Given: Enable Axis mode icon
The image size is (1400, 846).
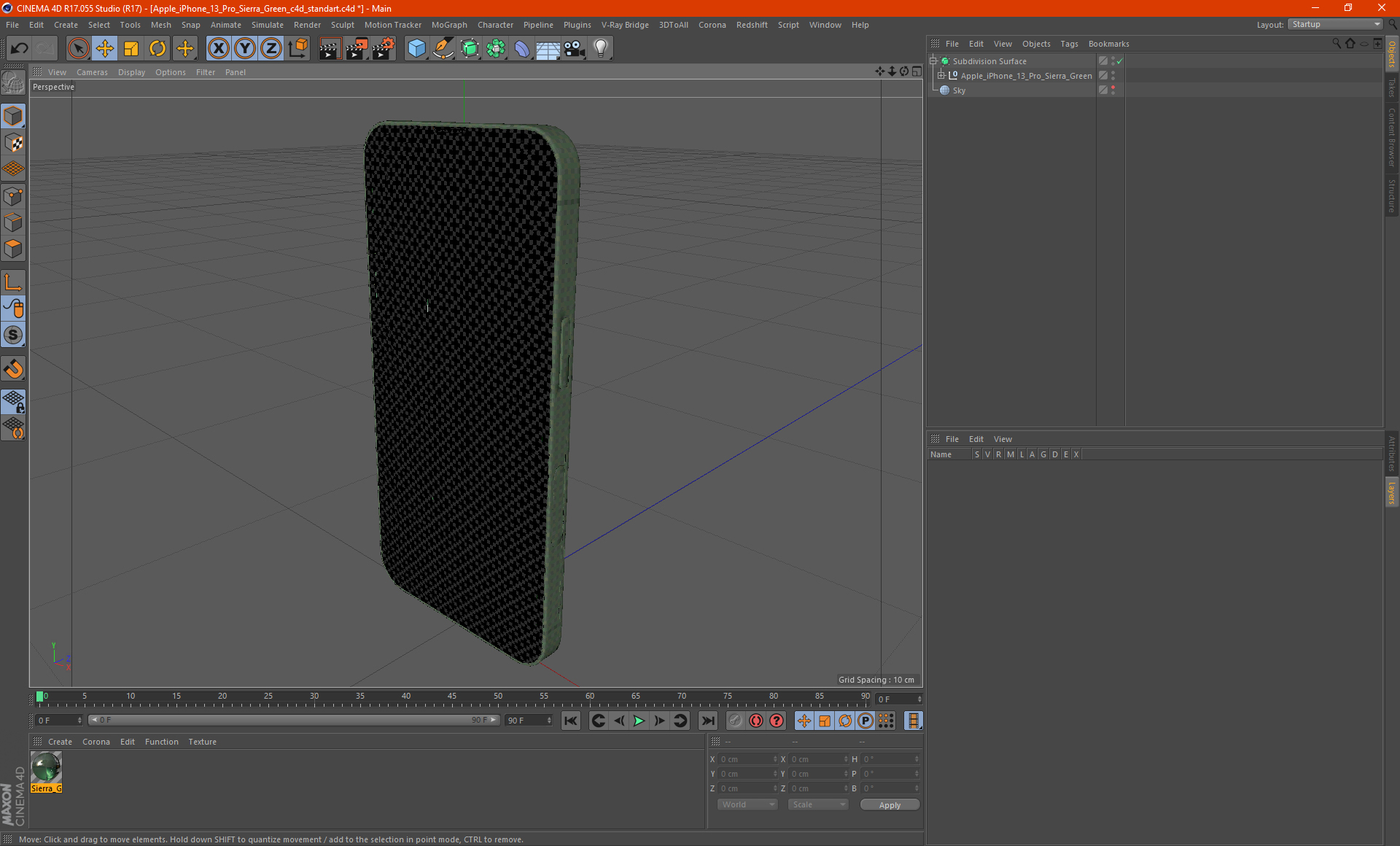Looking at the screenshot, I should (13, 282).
